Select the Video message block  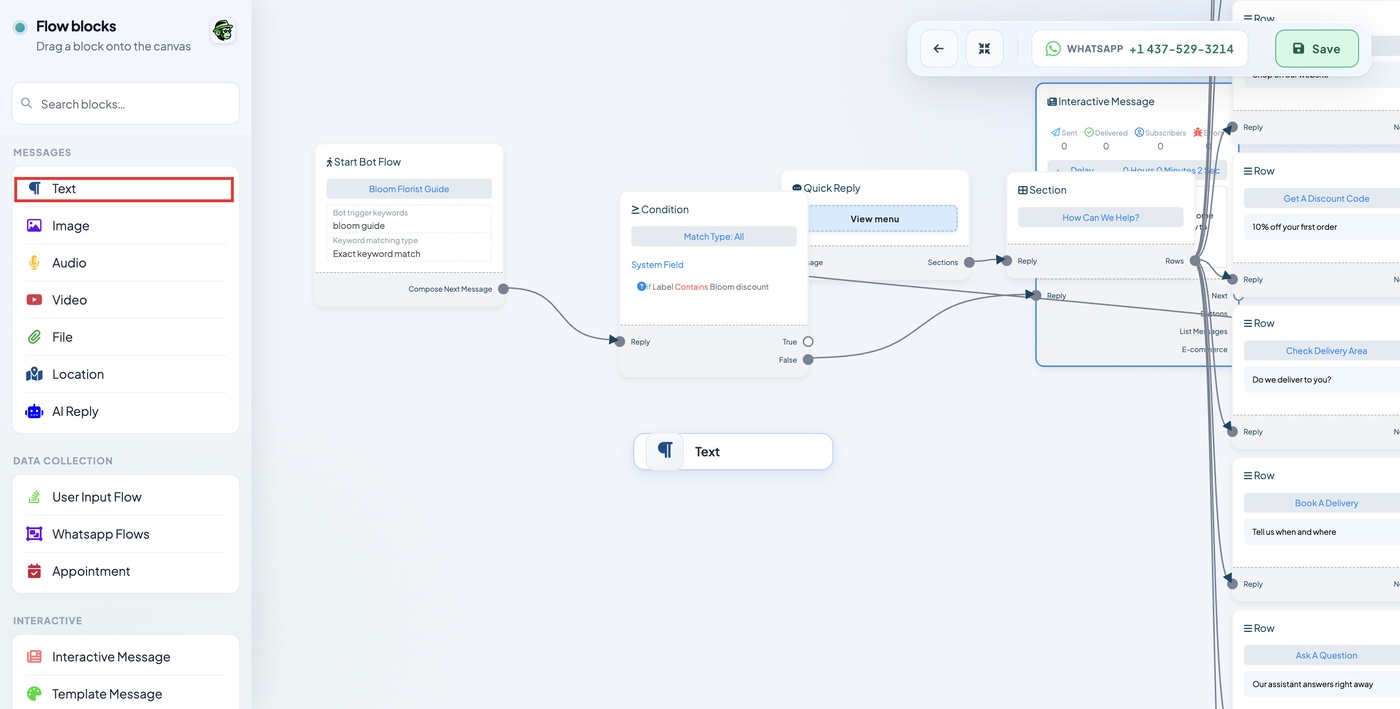pos(125,300)
